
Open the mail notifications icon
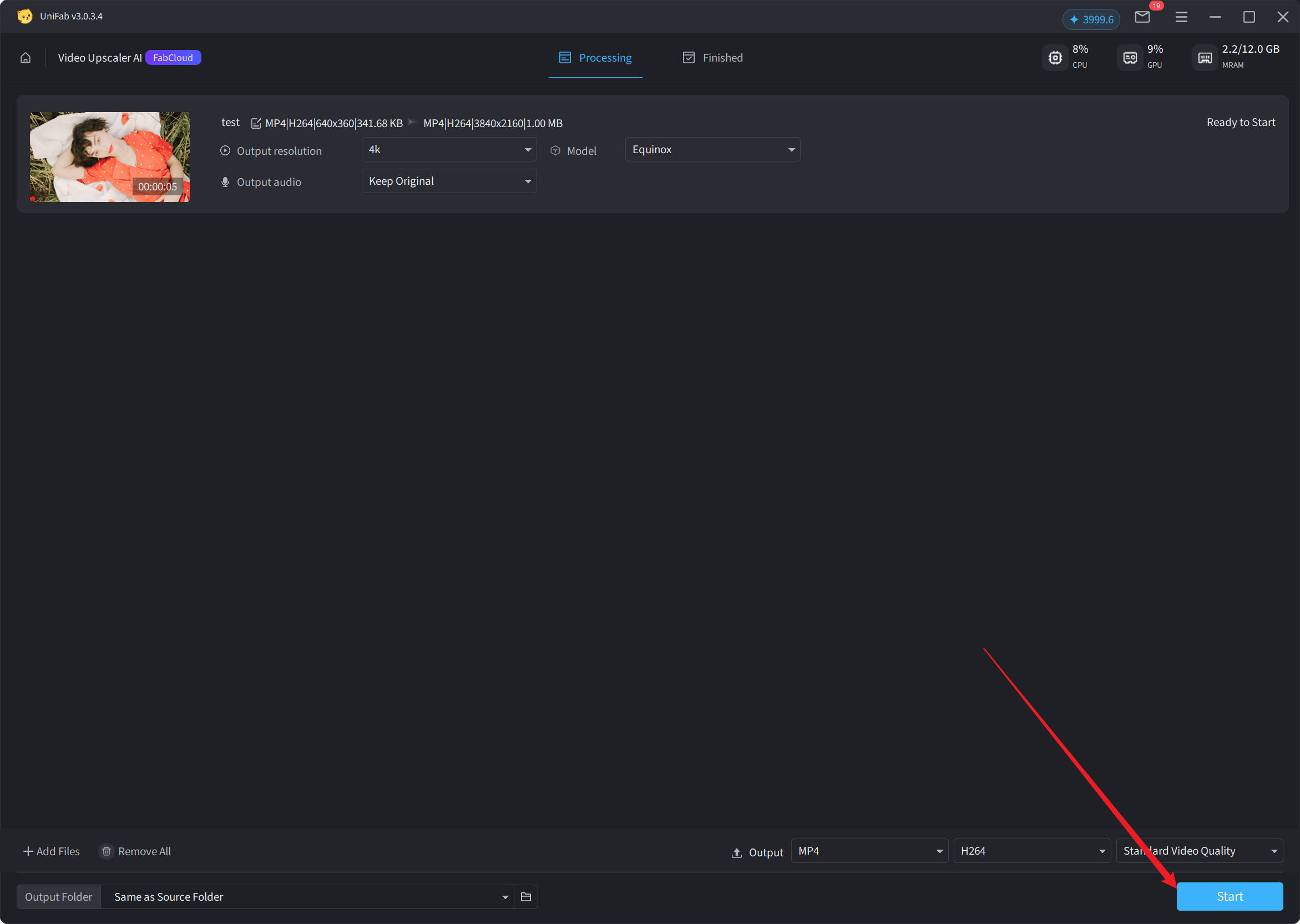click(x=1142, y=17)
